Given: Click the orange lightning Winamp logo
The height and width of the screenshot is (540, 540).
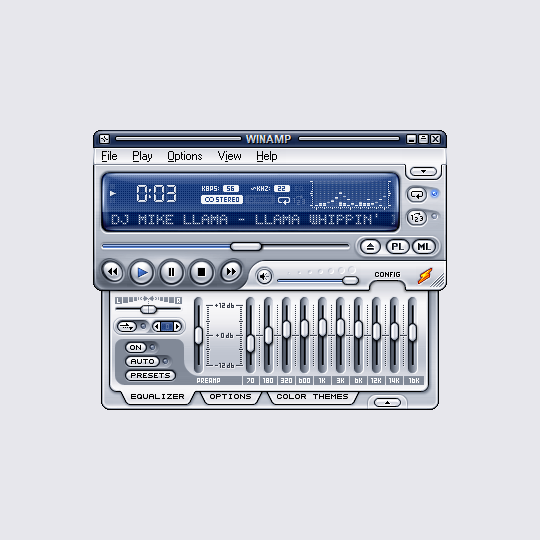Looking at the screenshot, I should click(x=425, y=276).
